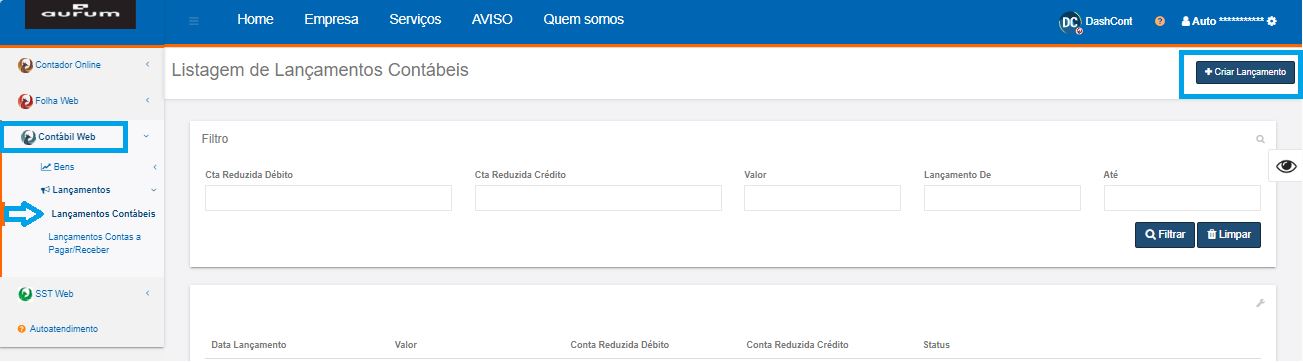The image size is (1303, 363).
Task: Click the Criar Lançamento button
Action: tap(1245, 72)
